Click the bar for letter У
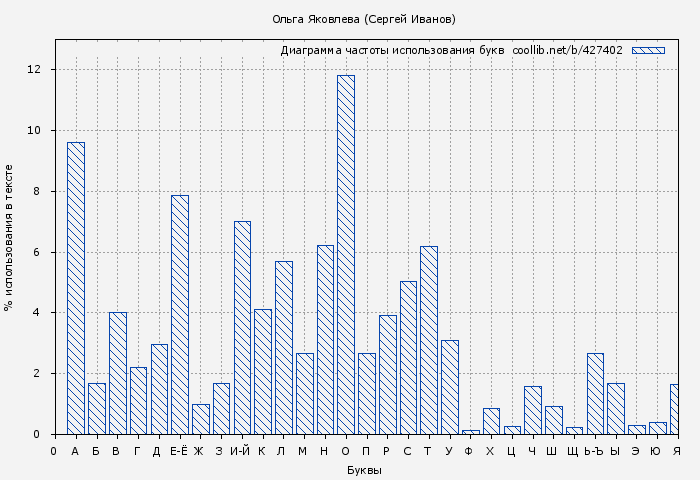 click(x=450, y=387)
